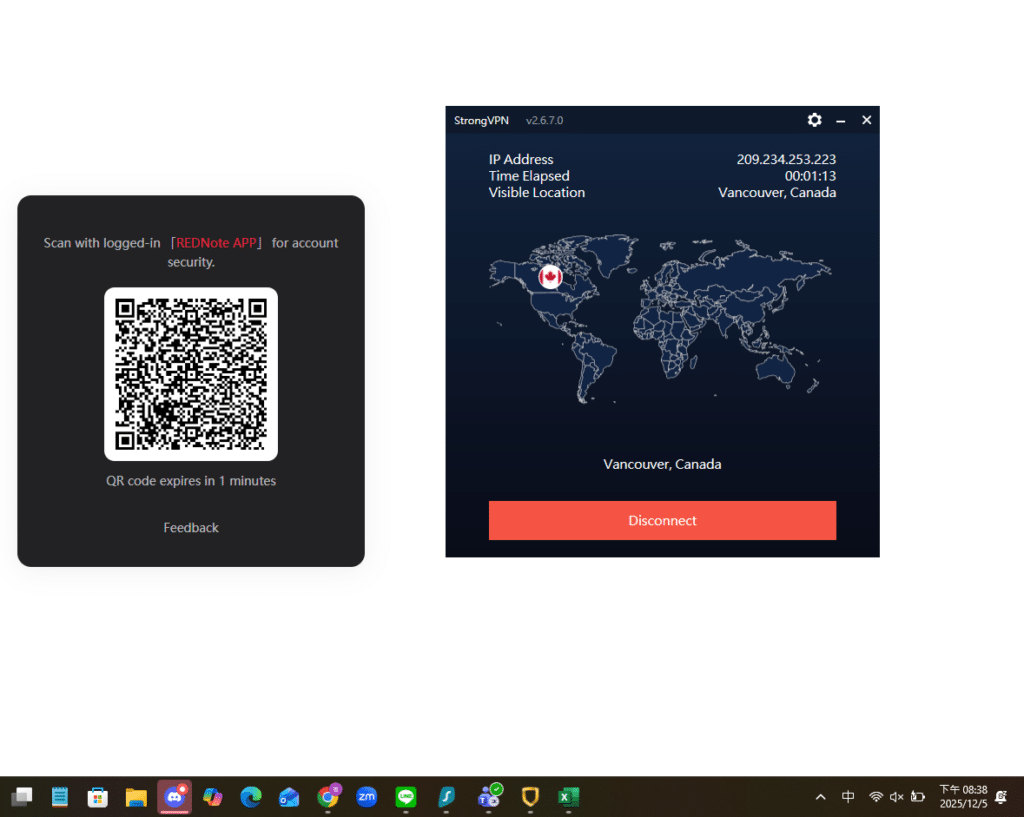The width and height of the screenshot is (1024, 817).
Task: Switch to LINE app in taskbar
Action: click(405, 797)
